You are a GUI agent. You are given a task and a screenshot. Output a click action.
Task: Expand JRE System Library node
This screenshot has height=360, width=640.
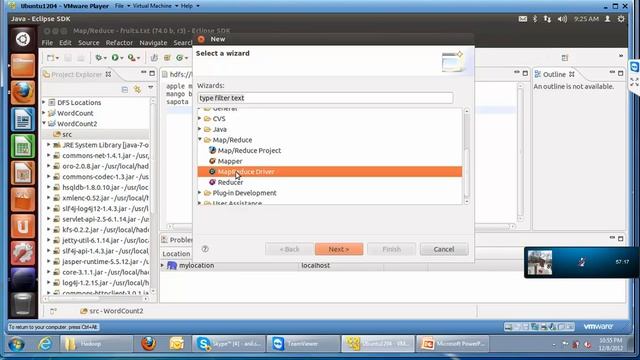pos(49,144)
